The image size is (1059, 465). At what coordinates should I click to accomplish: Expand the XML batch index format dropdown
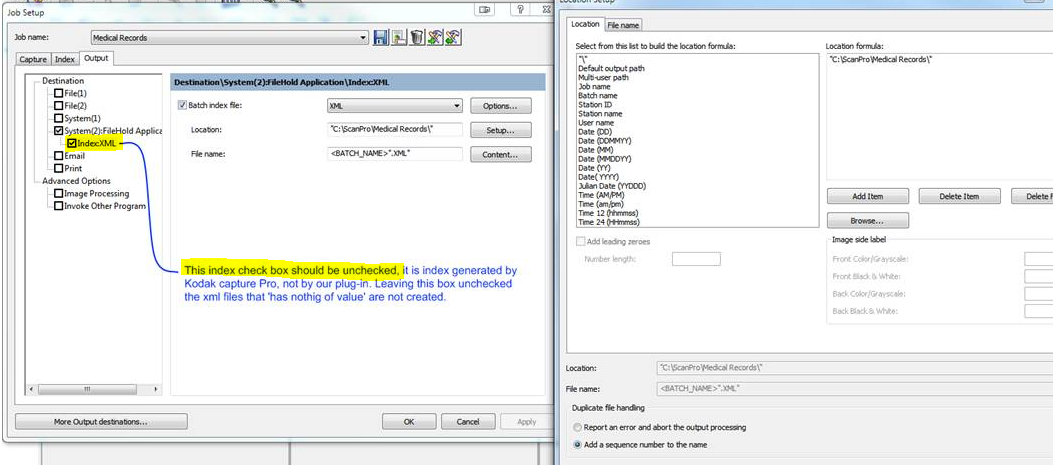tap(456, 105)
